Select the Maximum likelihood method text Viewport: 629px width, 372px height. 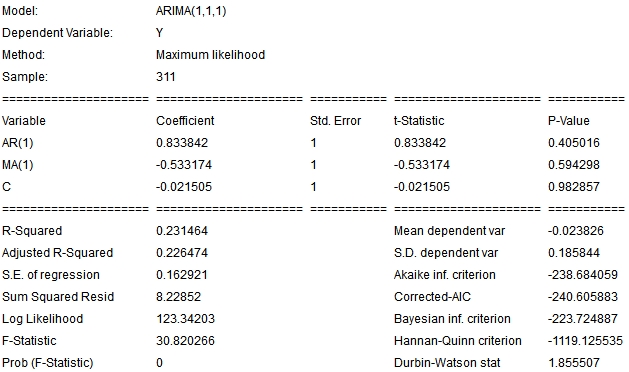211,55
